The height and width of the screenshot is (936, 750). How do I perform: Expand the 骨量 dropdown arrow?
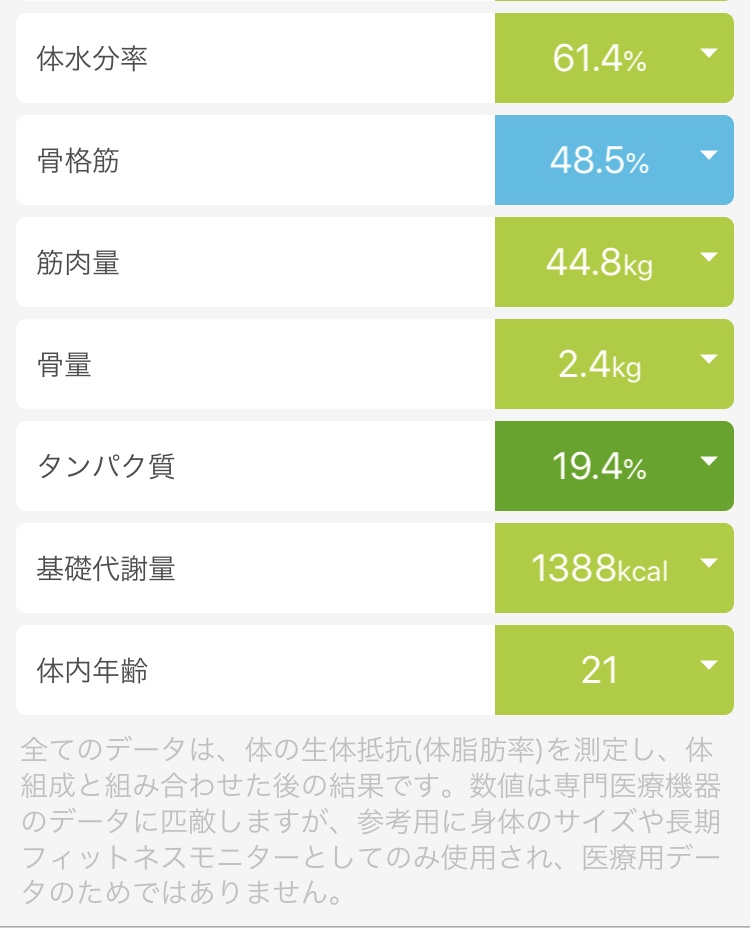[708, 359]
